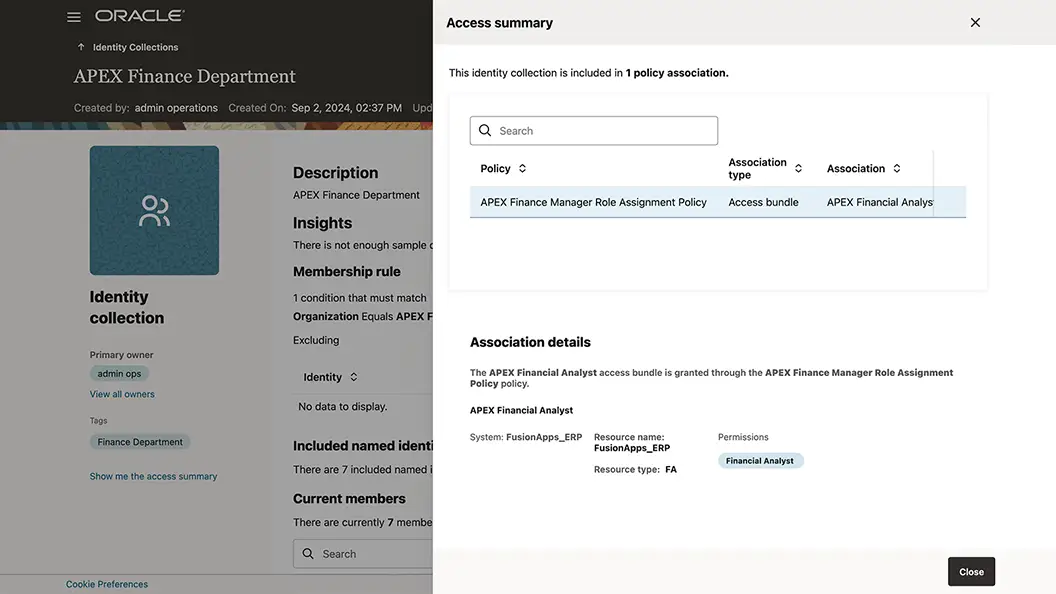Open the hamburger navigation menu
The image size is (1056, 594).
73,17
